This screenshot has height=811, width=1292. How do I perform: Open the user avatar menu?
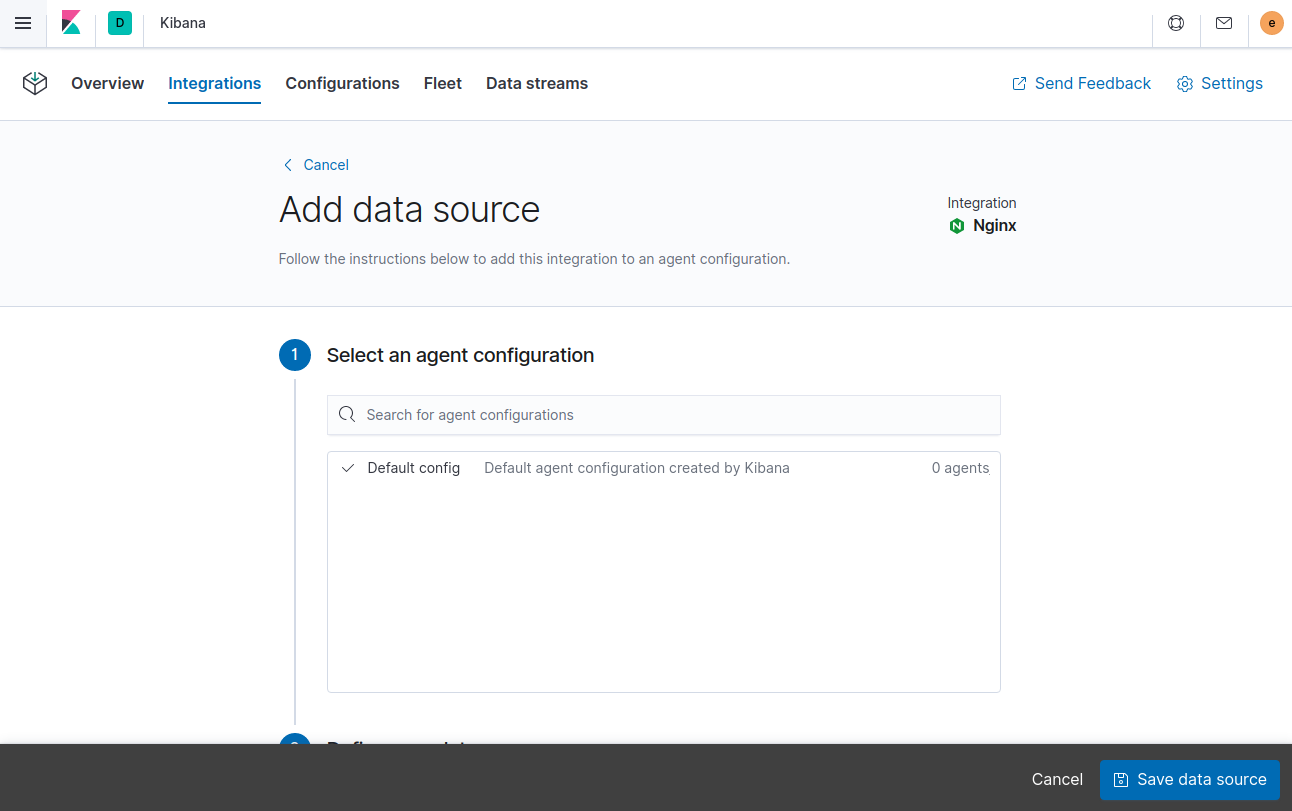1271,22
